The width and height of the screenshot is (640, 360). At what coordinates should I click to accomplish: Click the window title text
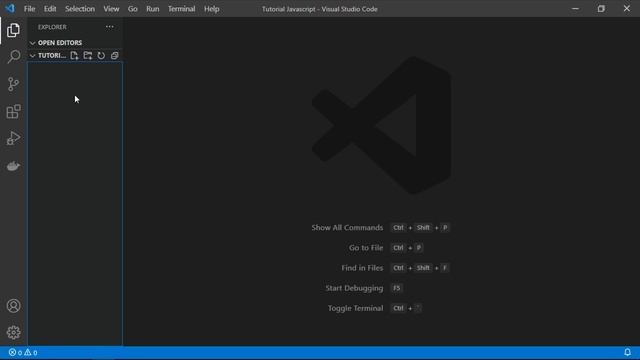tap(320, 9)
